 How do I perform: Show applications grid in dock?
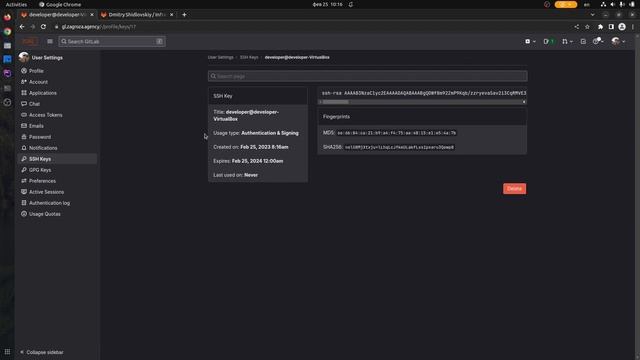click(7, 351)
